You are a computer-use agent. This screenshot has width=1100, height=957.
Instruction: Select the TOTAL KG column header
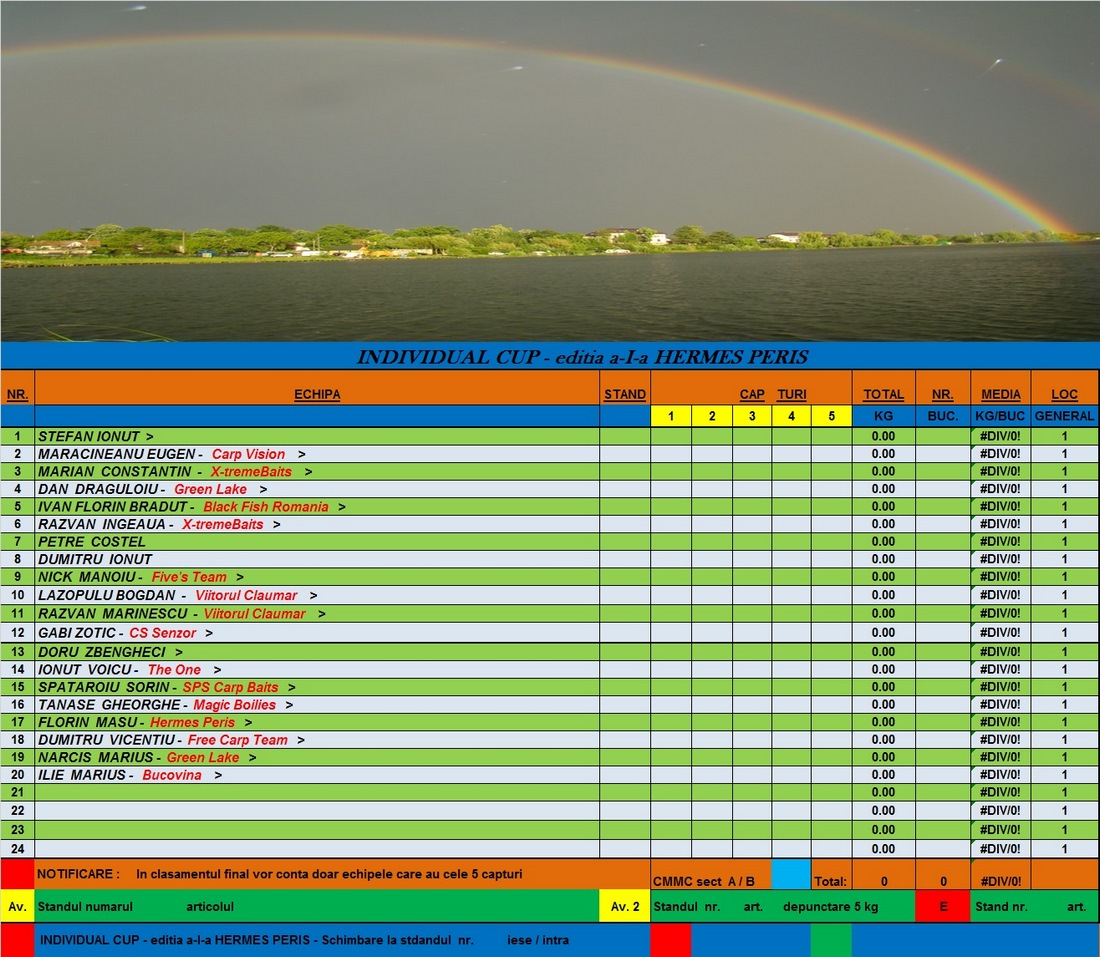(881, 394)
